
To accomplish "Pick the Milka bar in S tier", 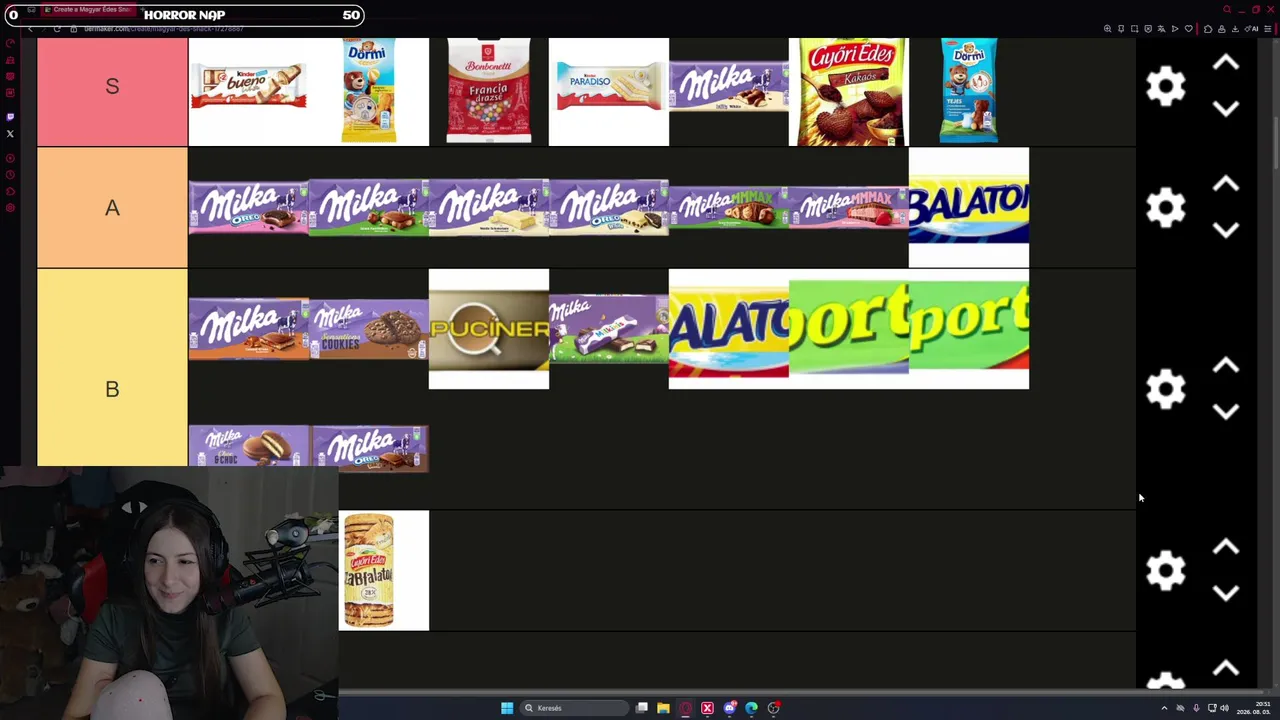I will click(728, 86).
